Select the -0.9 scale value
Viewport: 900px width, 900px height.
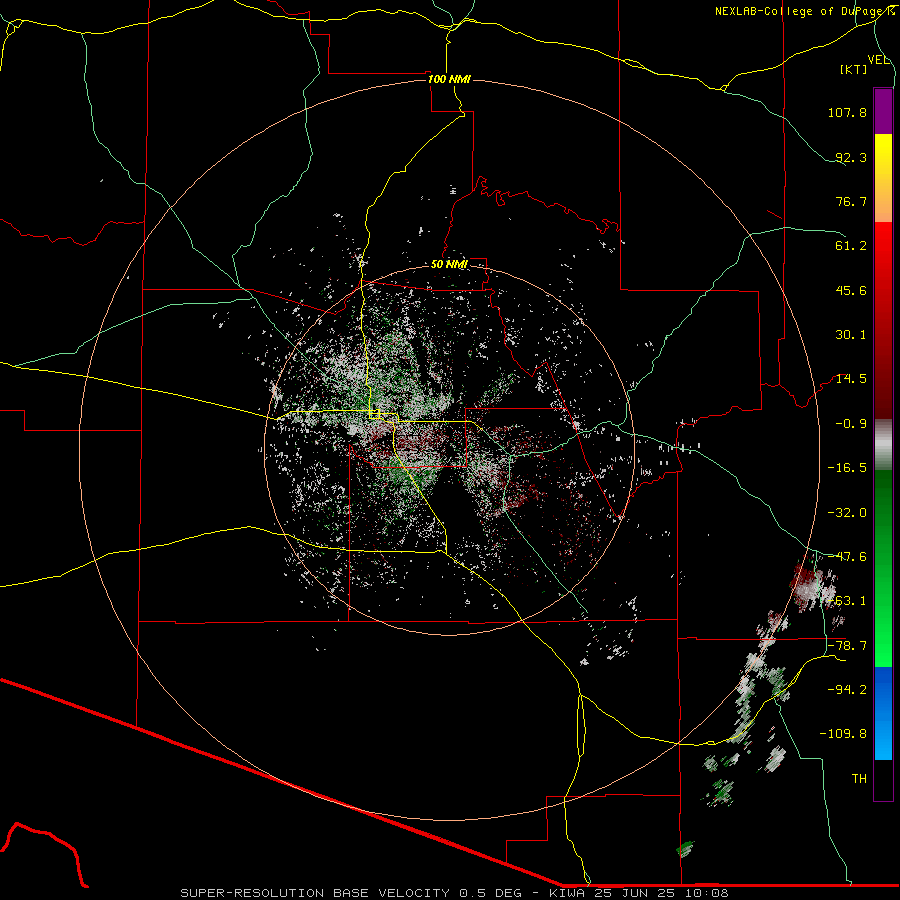pyautogui.click(x=851, y=424)
